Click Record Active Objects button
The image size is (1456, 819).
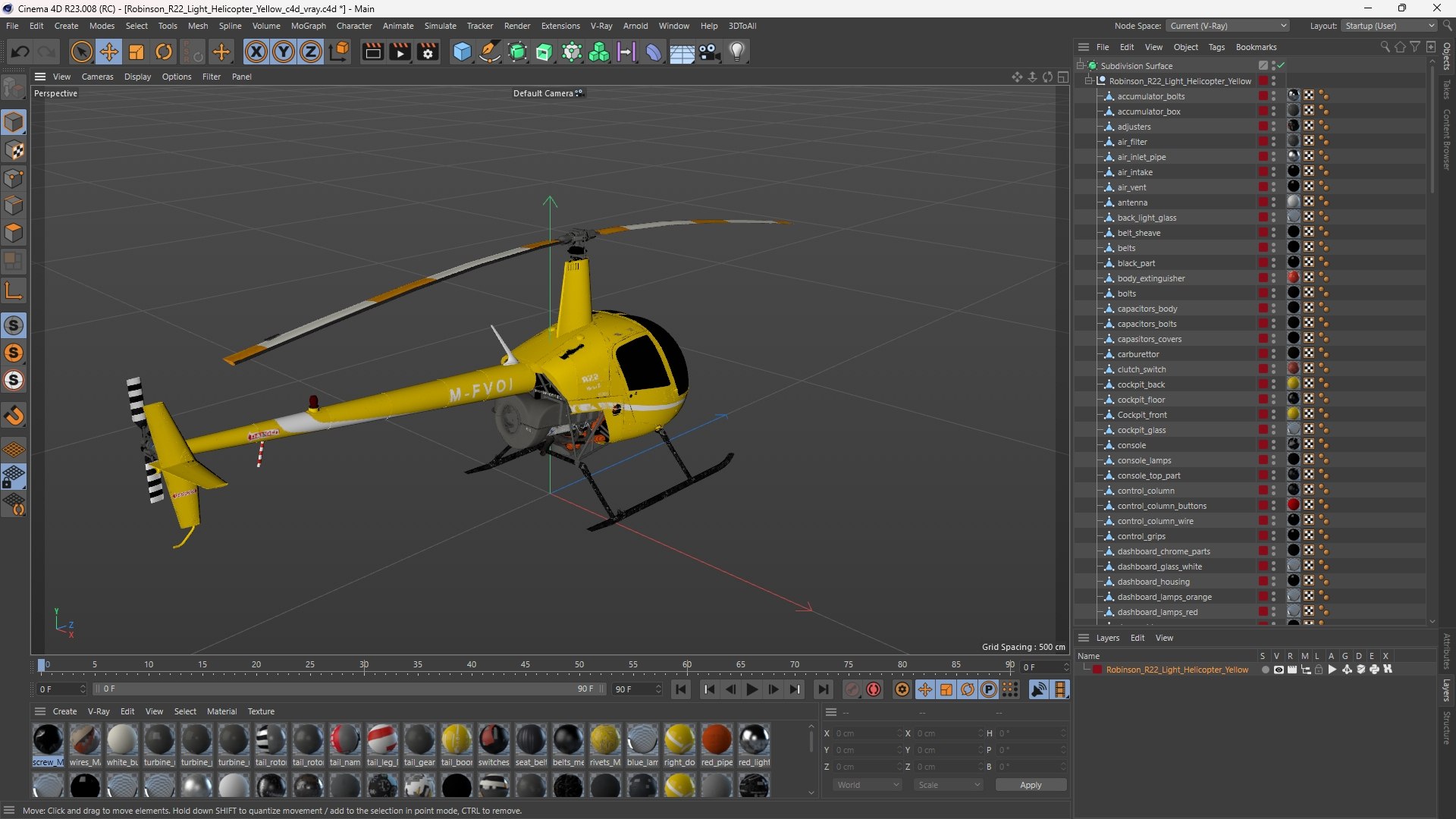coord(852,689)
